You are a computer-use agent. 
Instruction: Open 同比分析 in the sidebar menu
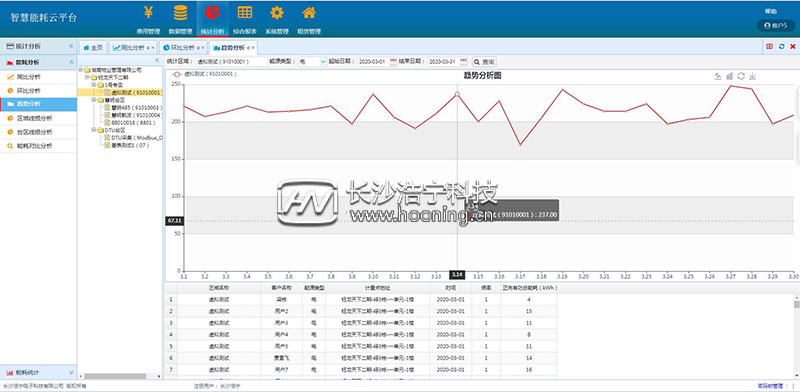tap(38, 77)
